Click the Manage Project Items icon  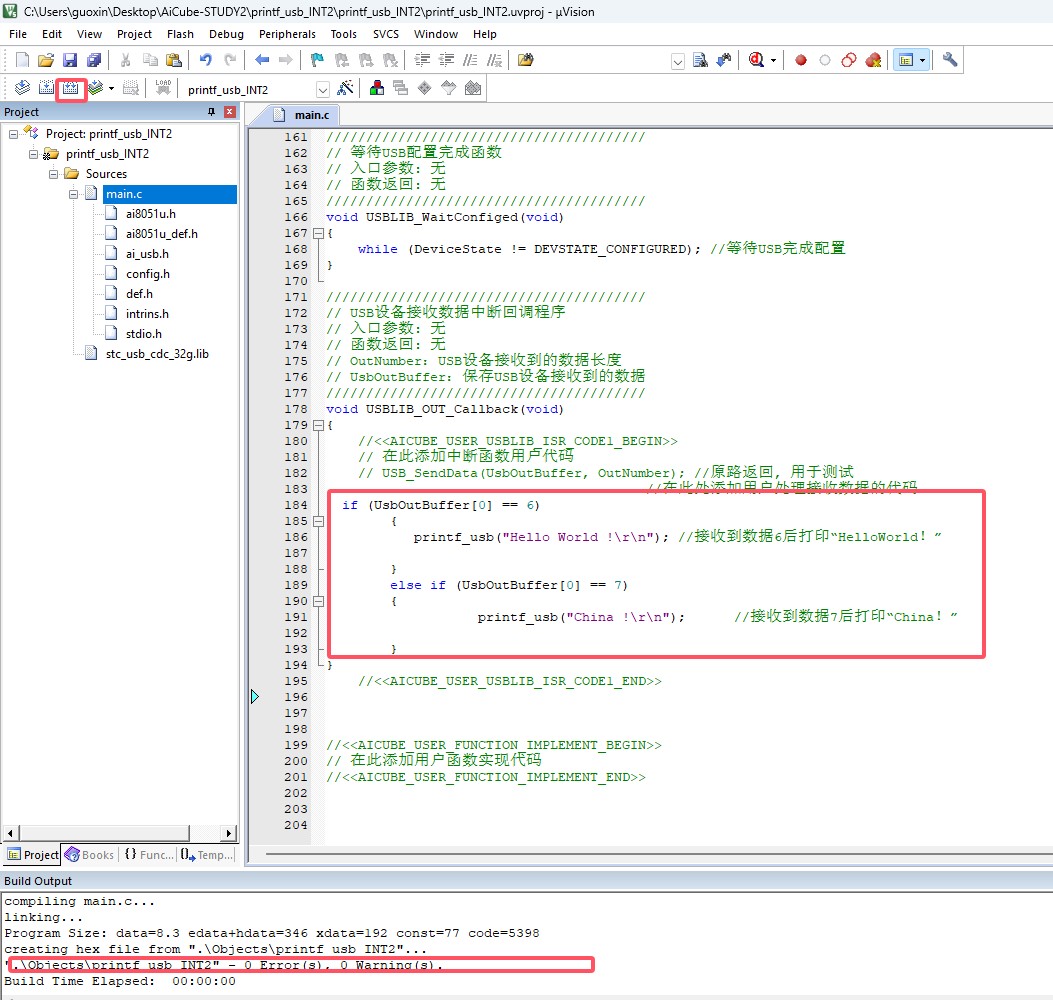pyautogui.click(x=377, y=88)
